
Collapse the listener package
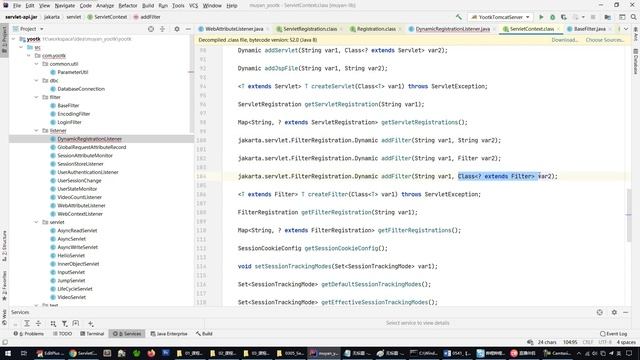pyautogui.click(x=36, y=131)
